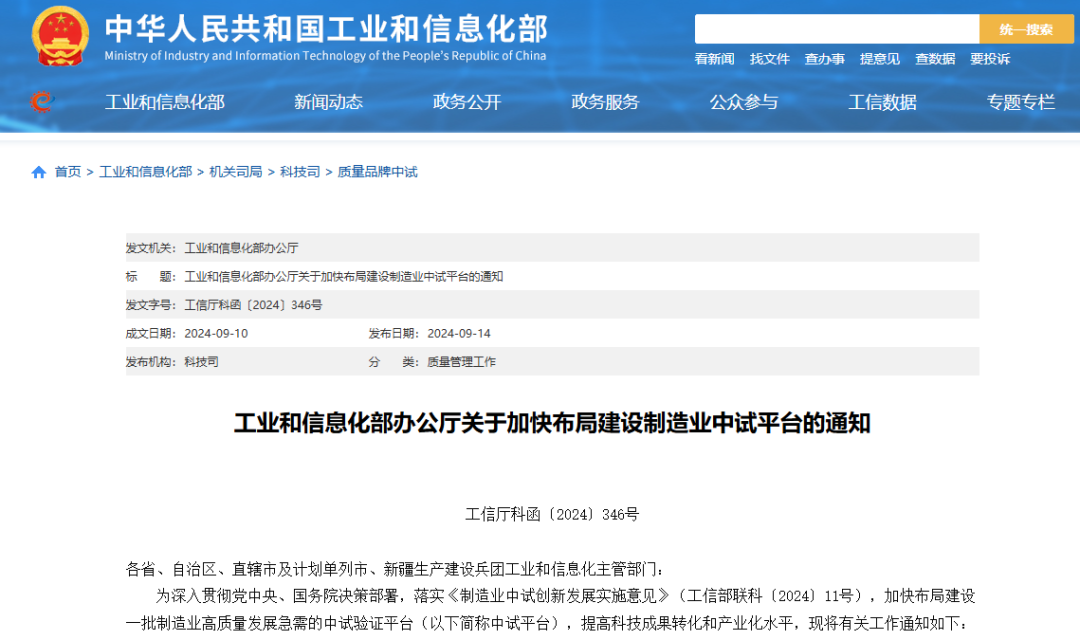Open the 找文件 quick link
This screenshot has height=640, width=1080.
(x=769, y=59)
